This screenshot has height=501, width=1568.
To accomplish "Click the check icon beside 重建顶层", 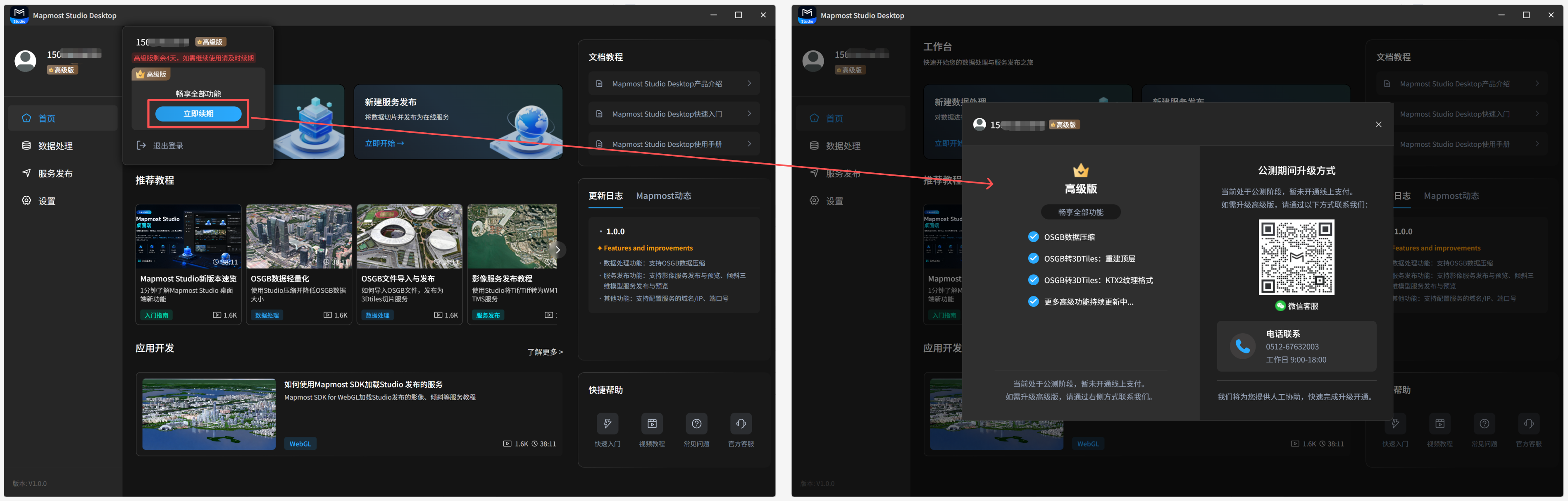I will (x=1033, y=258).
